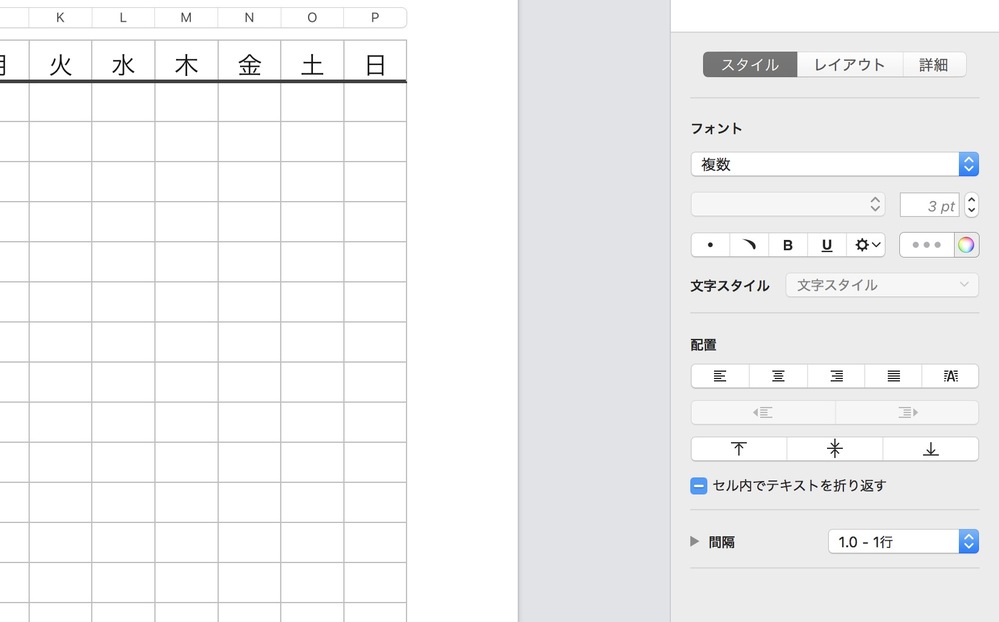
Task: Switch to the レイアウト tab
Action: 850,64
